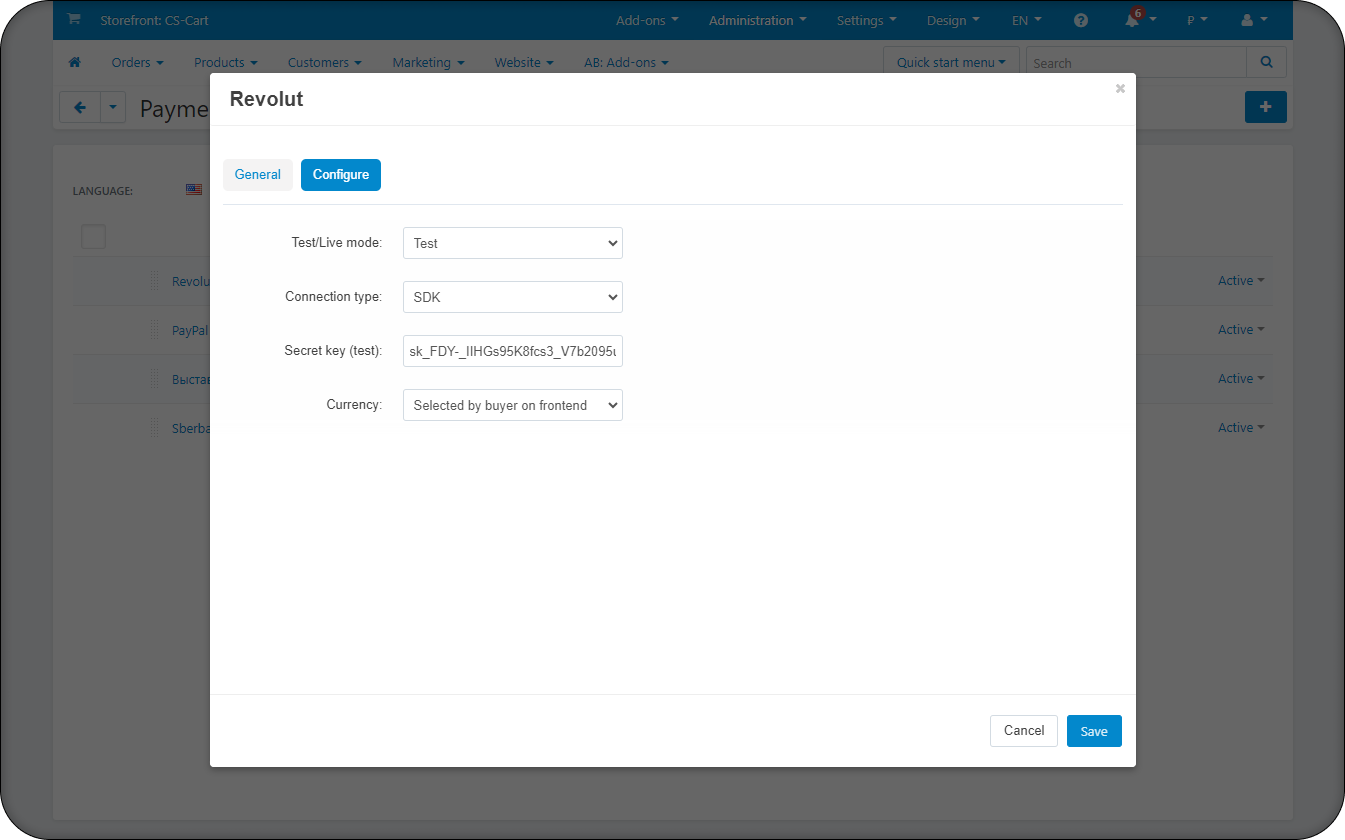This screenshot has height=840, width=1345.
Task: Open the Design menu
Action: (x=953, y=20)
